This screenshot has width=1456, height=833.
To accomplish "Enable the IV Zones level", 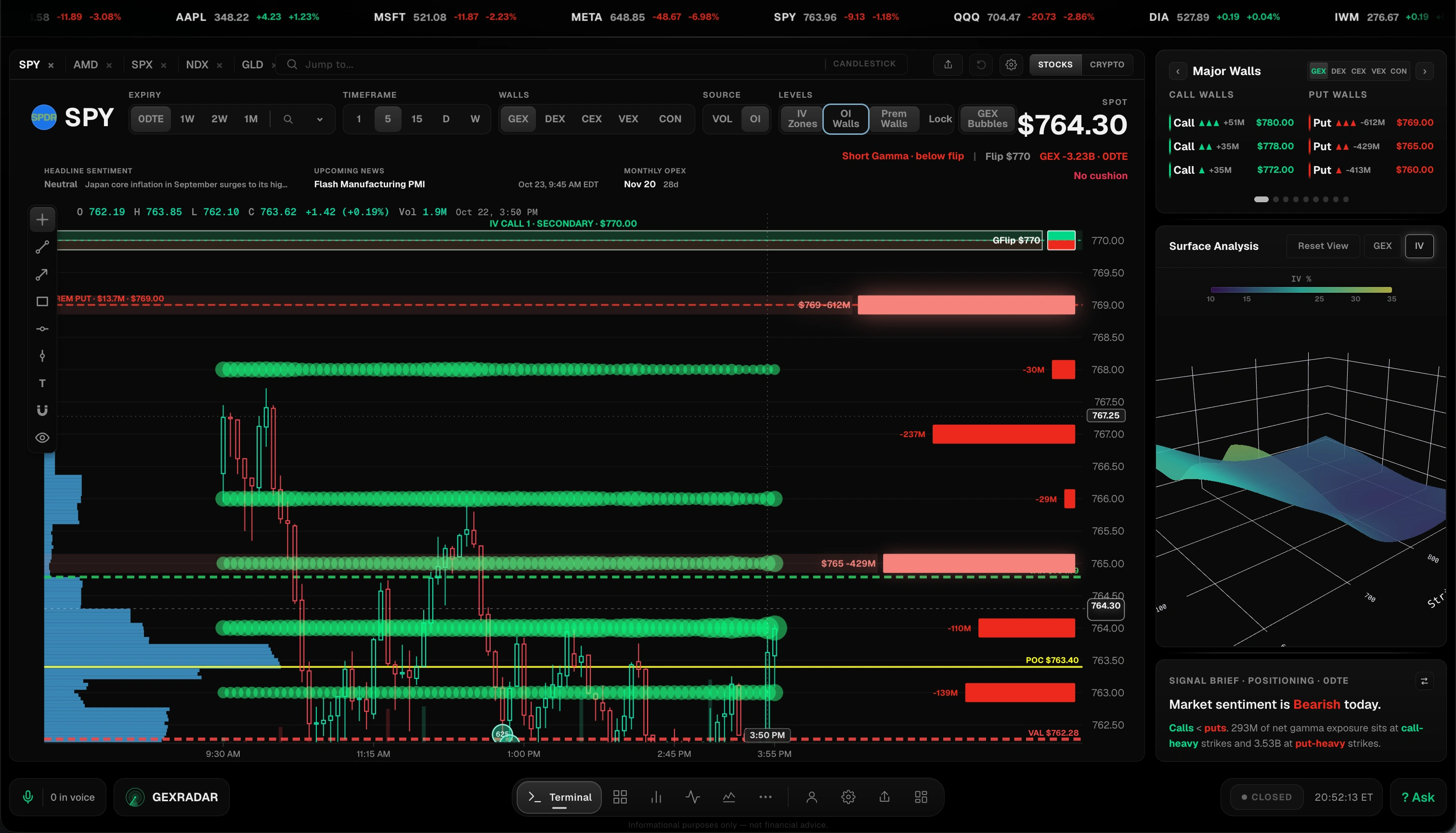I will point(802,119).
